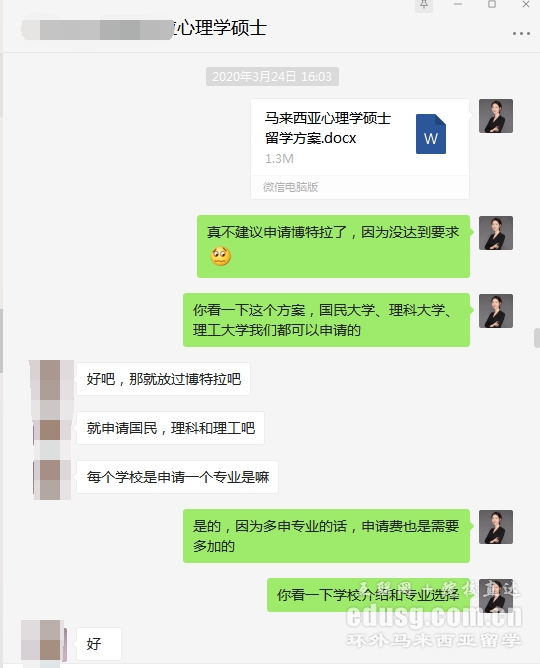This screenshot has height=668, width=540.
Task: Click the blurred avatar beside 就申请国民 message
Action: [x=52, y=429]
